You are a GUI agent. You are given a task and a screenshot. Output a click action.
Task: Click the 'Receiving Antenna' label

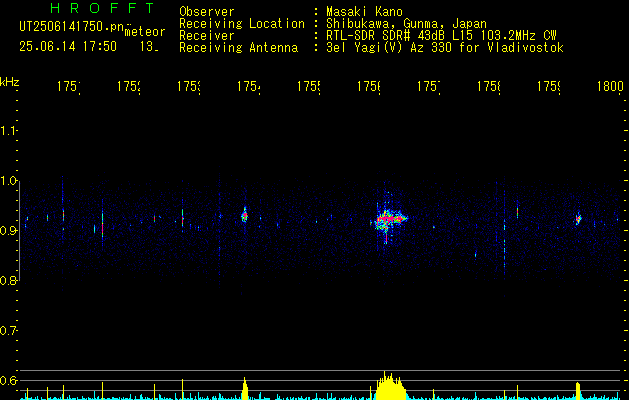[239, 48]
